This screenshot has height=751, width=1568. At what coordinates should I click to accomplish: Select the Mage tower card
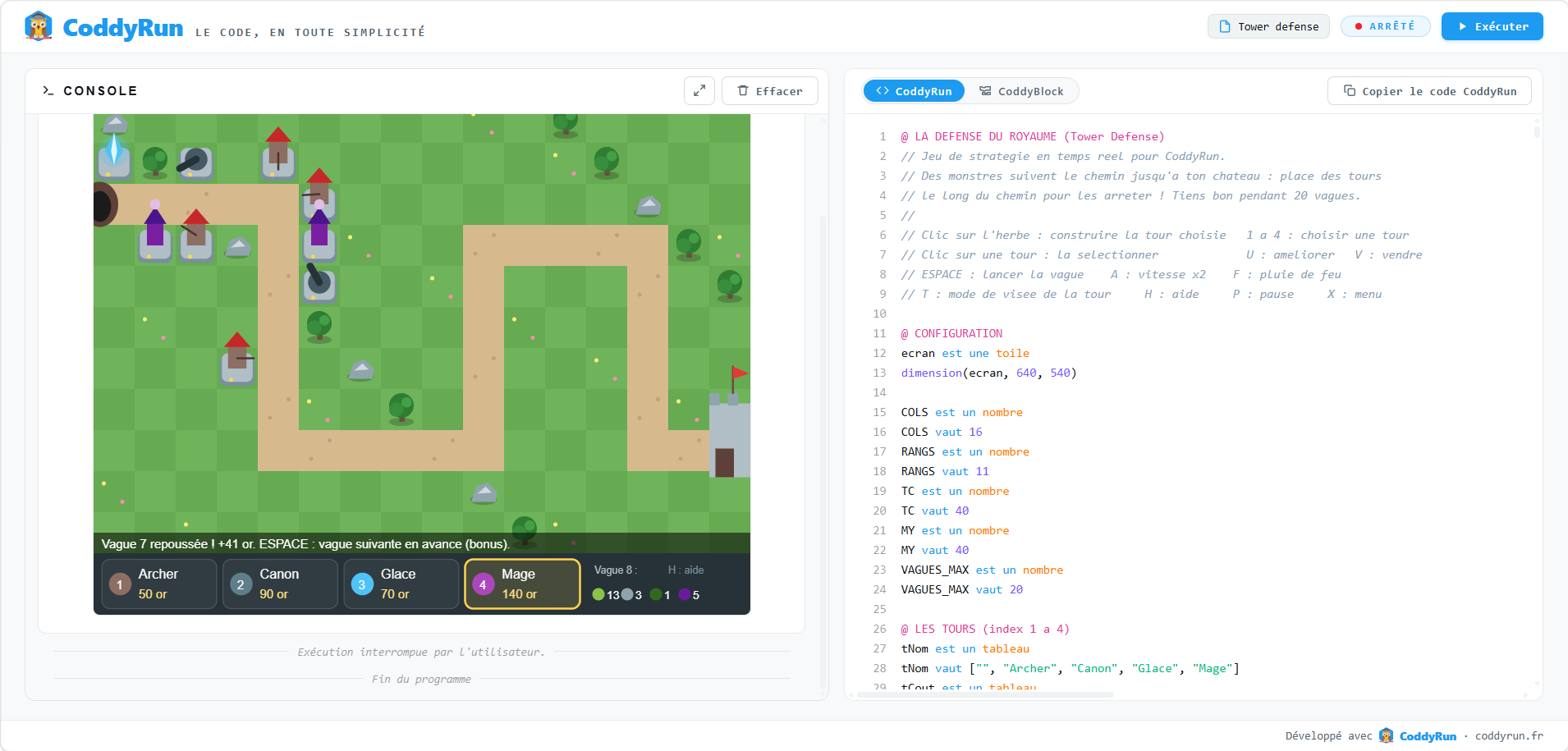coord(522,584)
